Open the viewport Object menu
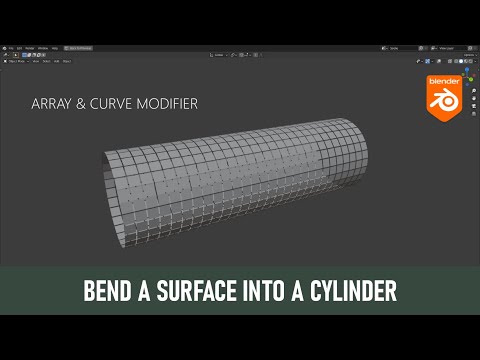This screenshot has height=360, width=480. point(67,61)
